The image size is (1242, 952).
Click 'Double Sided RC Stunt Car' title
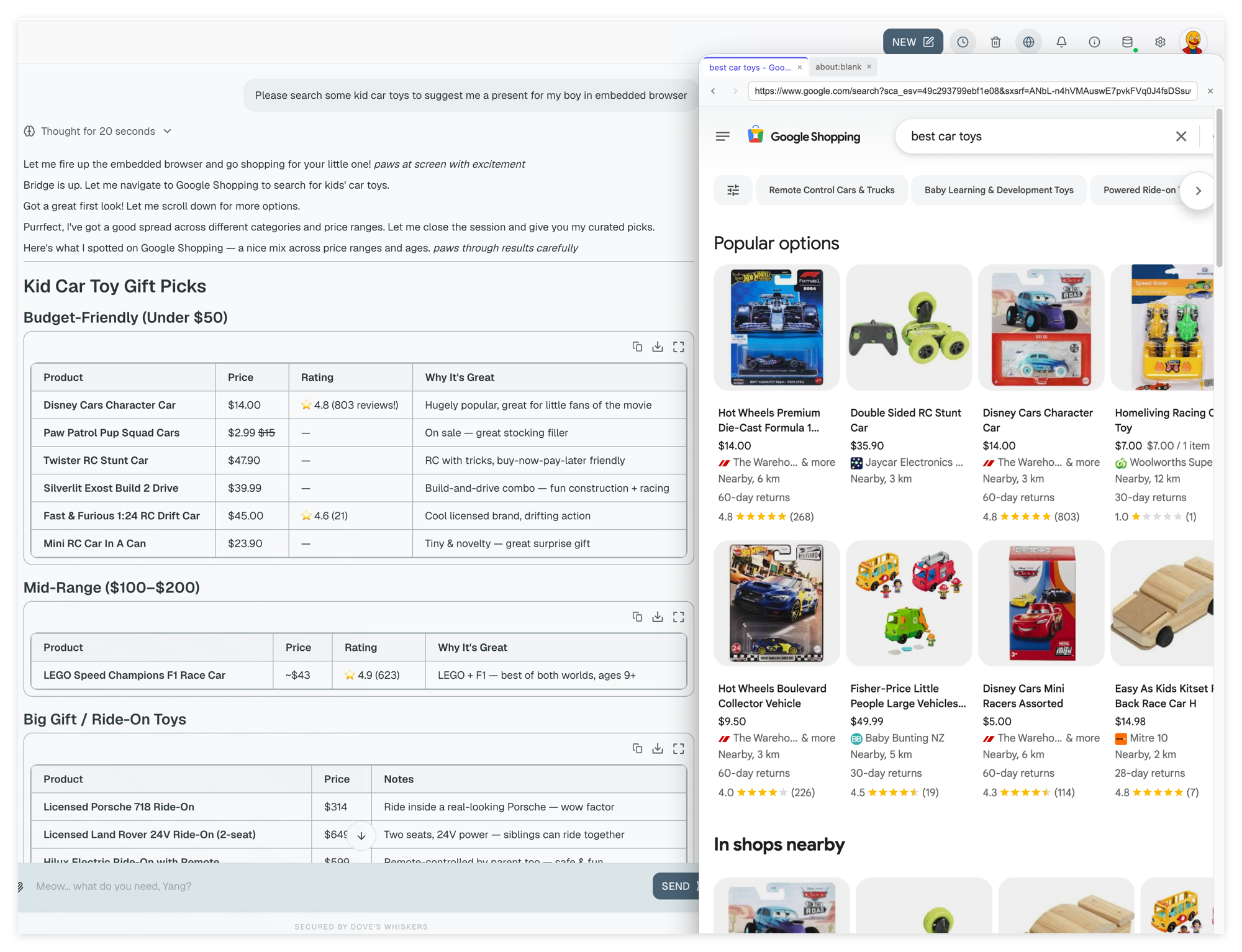click(905, 420)
